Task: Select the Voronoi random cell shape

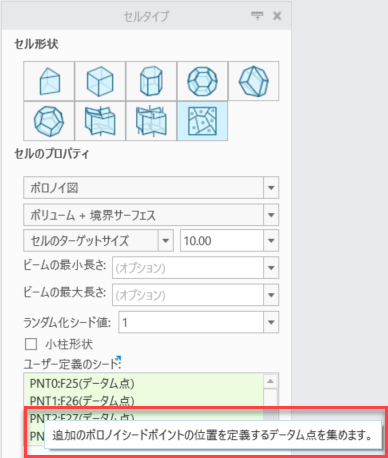Action: tap(202, 121)
